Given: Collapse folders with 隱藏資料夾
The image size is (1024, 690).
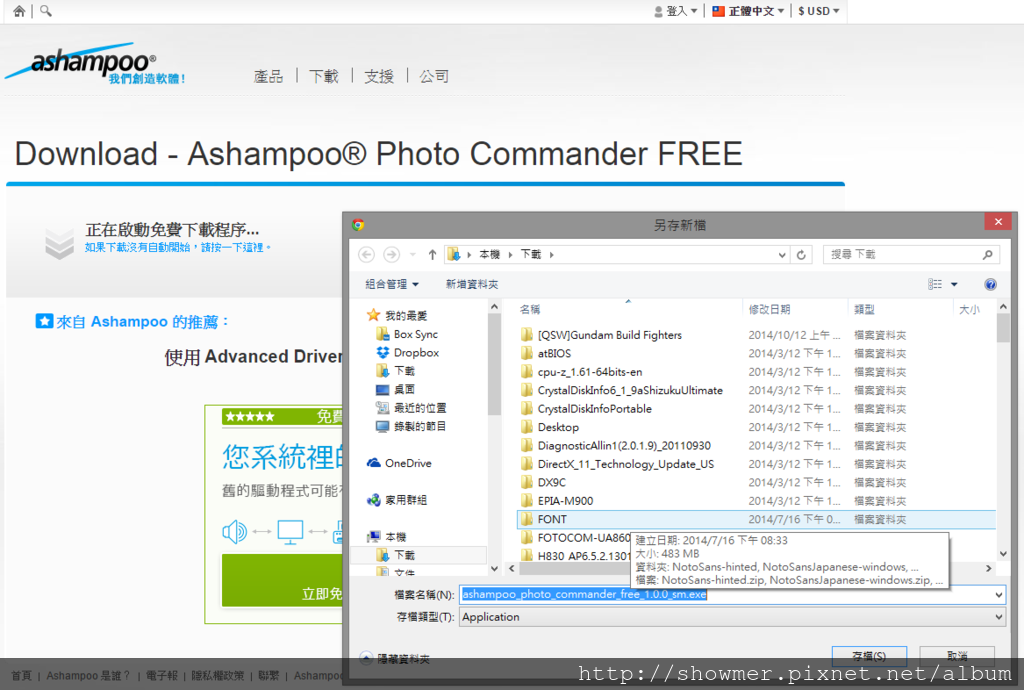Looking at the screenshot, I should 396,659.
